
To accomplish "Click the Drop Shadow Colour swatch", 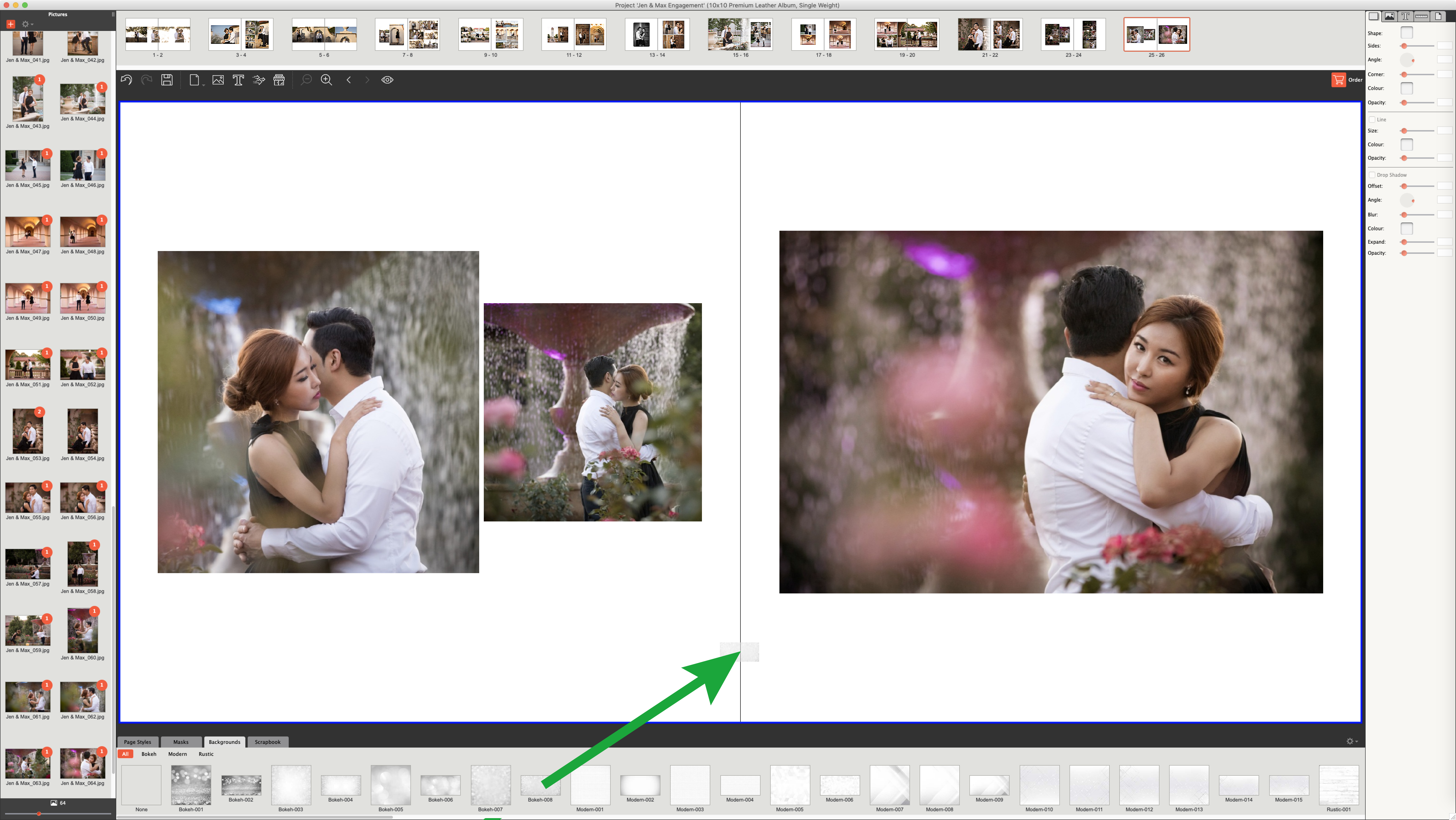I will 1407,228.
